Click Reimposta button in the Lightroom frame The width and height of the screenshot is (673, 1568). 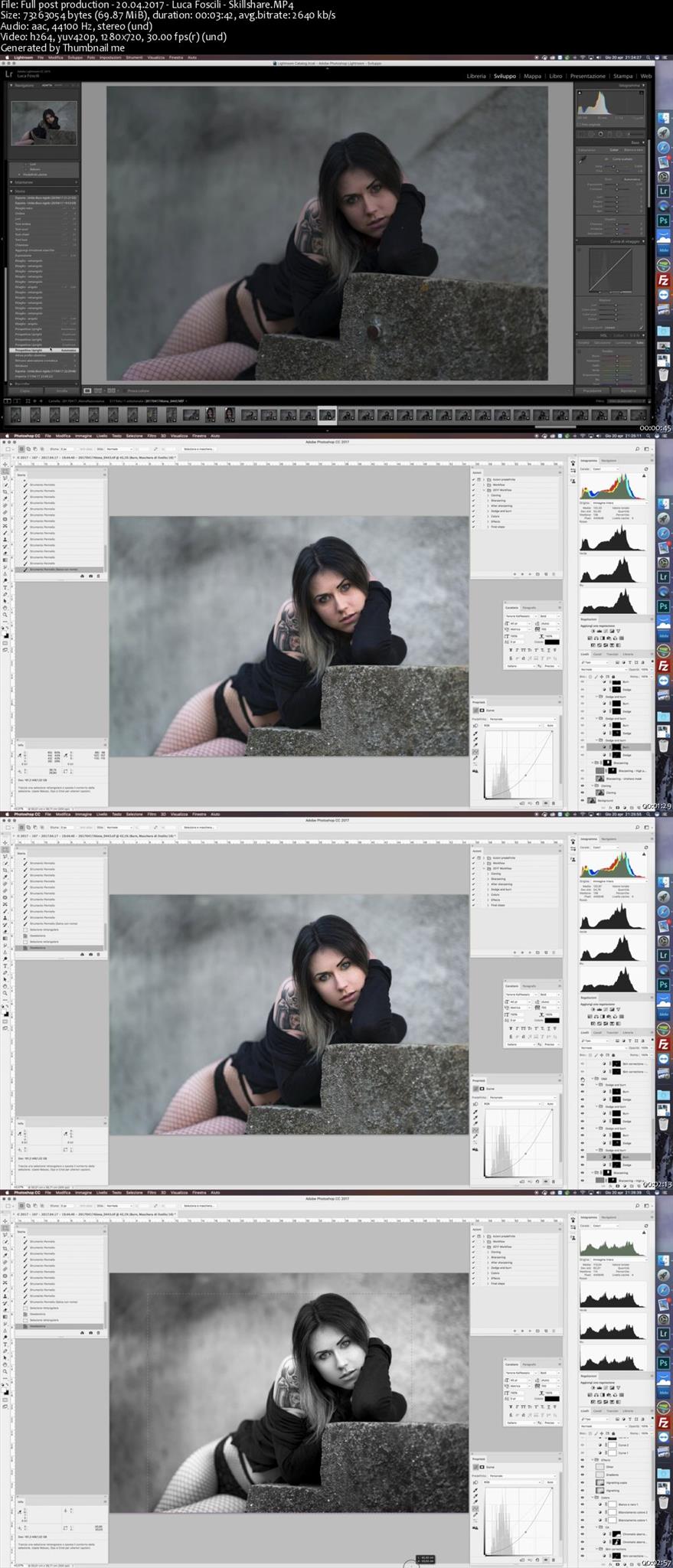628,390
